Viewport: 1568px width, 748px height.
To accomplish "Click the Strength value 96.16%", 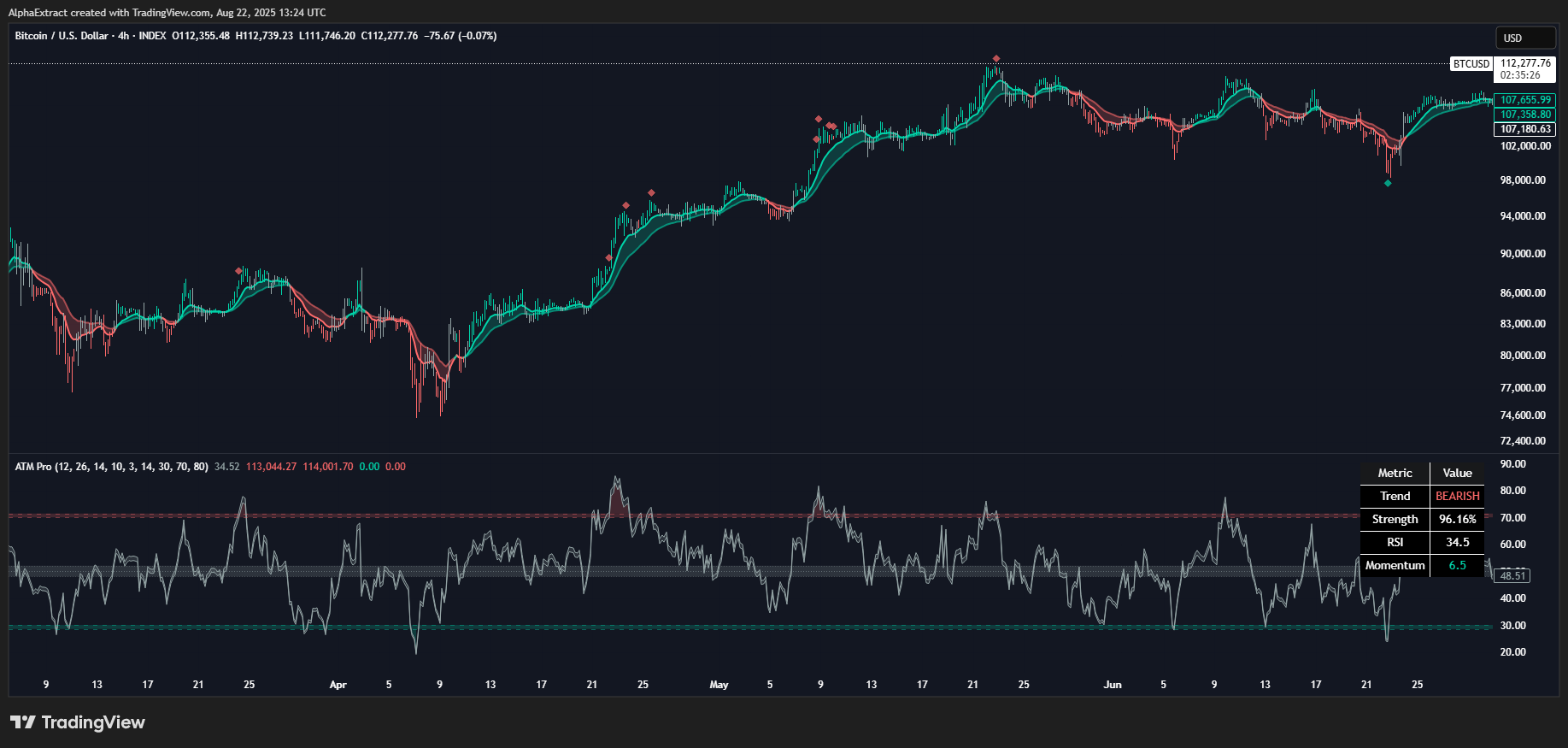I will (1457, 519).
